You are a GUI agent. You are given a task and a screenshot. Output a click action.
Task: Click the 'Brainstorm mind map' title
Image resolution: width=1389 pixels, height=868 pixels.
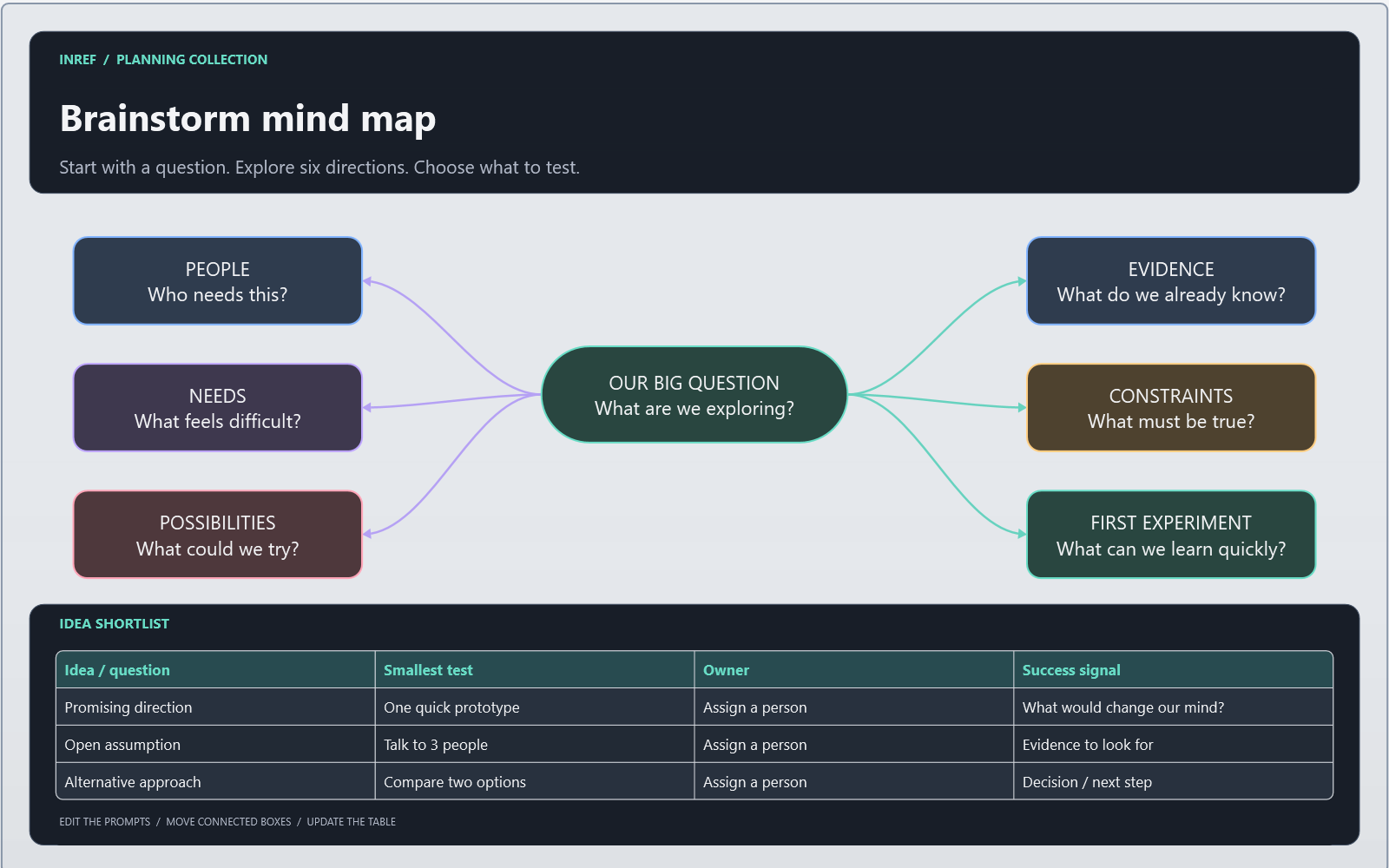pyautogui.click(x=247, y=119)
